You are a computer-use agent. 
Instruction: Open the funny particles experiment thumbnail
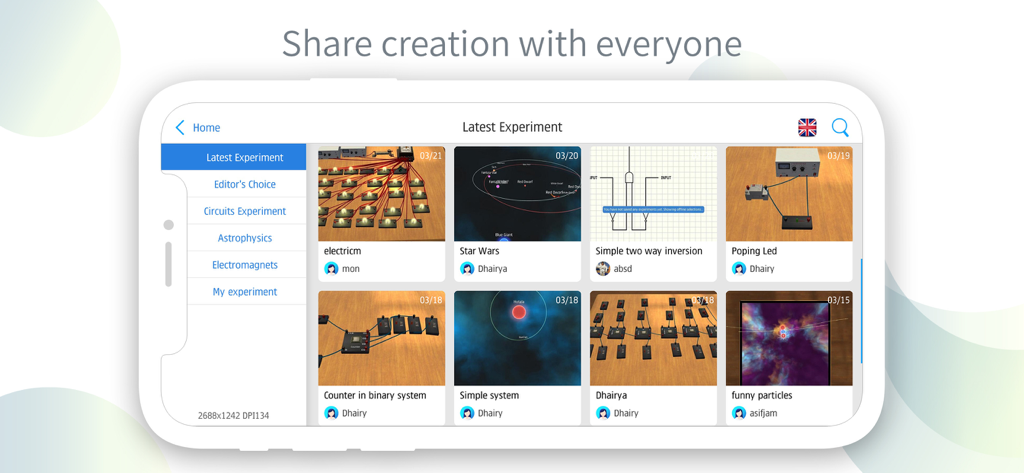tap(789, 338)
